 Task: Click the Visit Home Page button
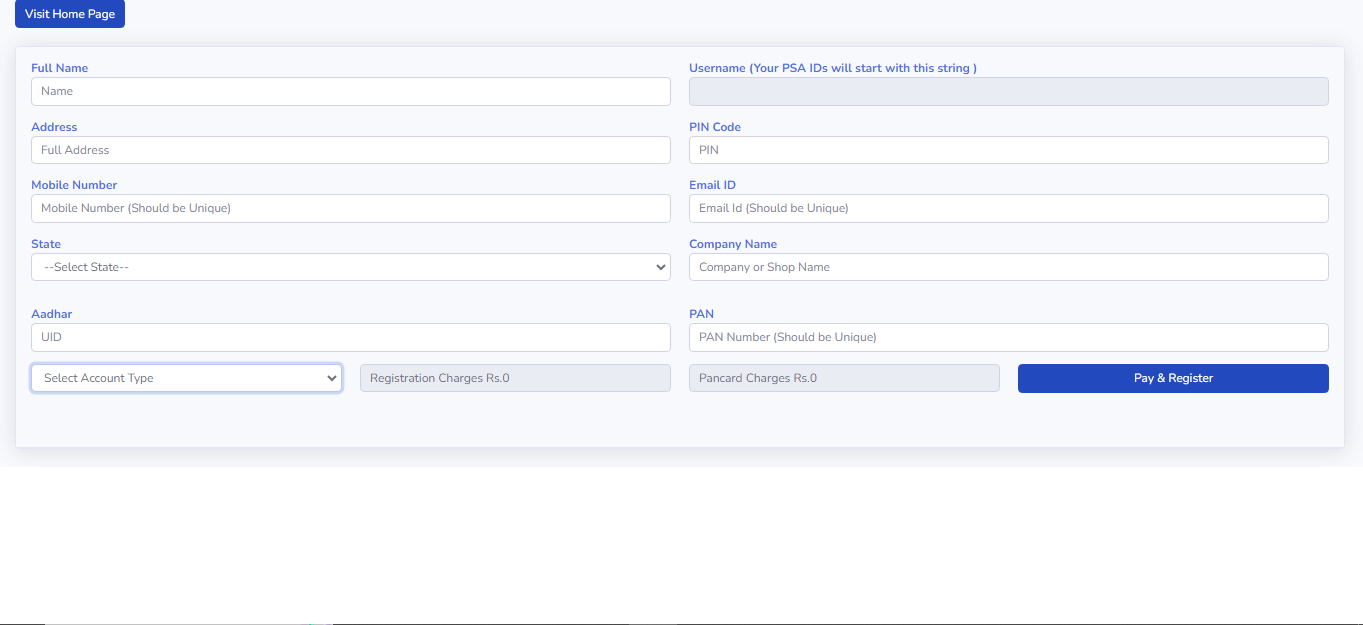(70, 14)
